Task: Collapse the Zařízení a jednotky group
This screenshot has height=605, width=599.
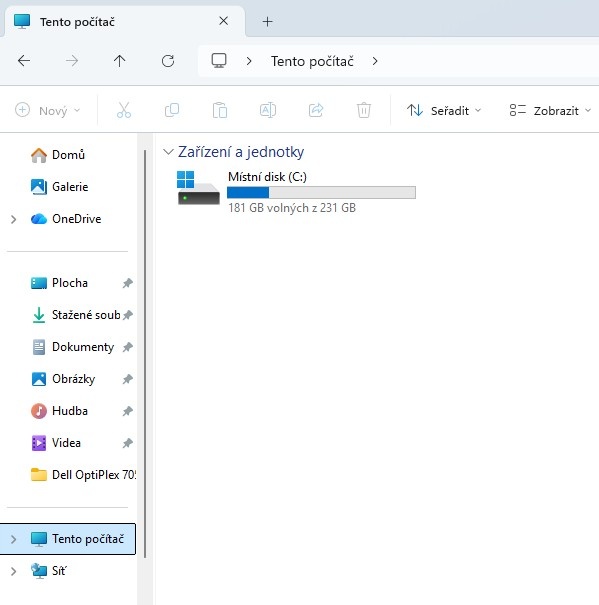Action: (168, 152)
